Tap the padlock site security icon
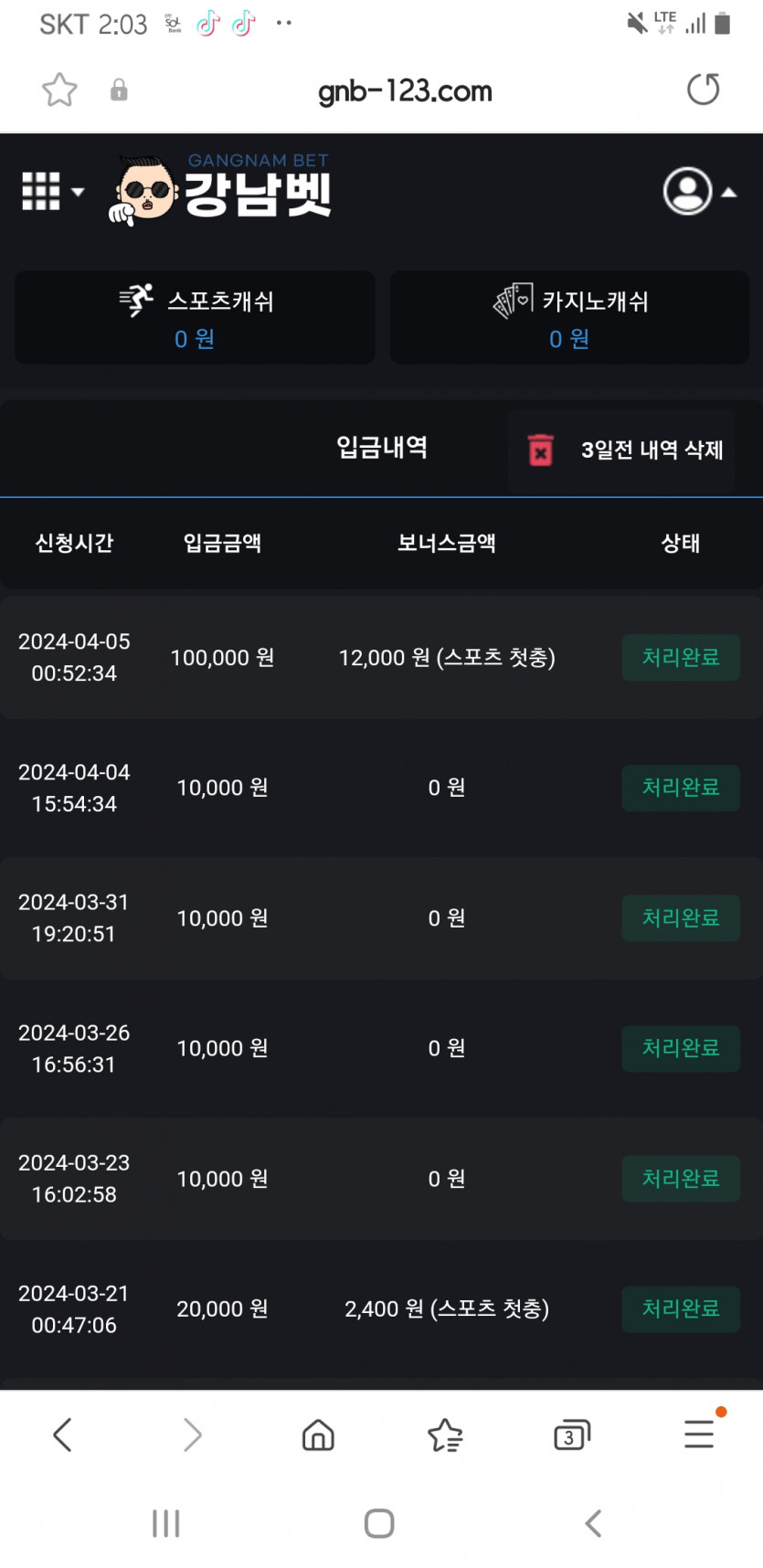This screenshot has width=763, height=1568. point(119,90)
